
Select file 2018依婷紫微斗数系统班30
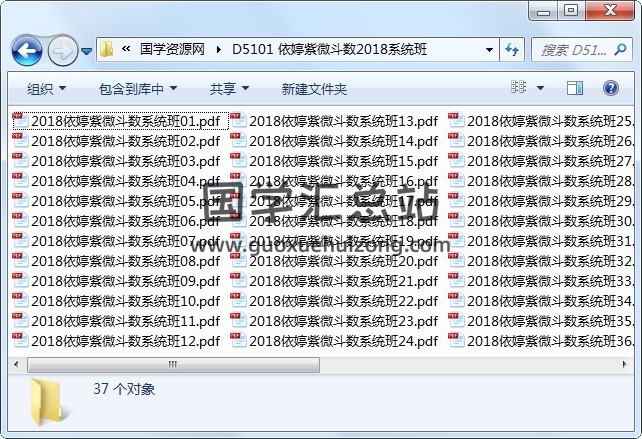[541, 221]
